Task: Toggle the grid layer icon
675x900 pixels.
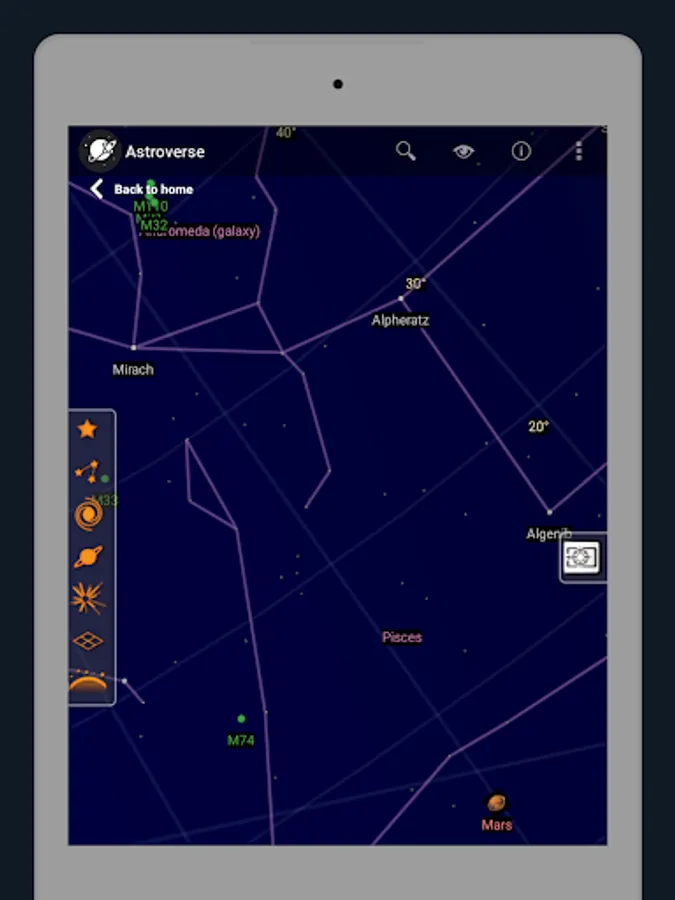Action: [x=88, y=641]
